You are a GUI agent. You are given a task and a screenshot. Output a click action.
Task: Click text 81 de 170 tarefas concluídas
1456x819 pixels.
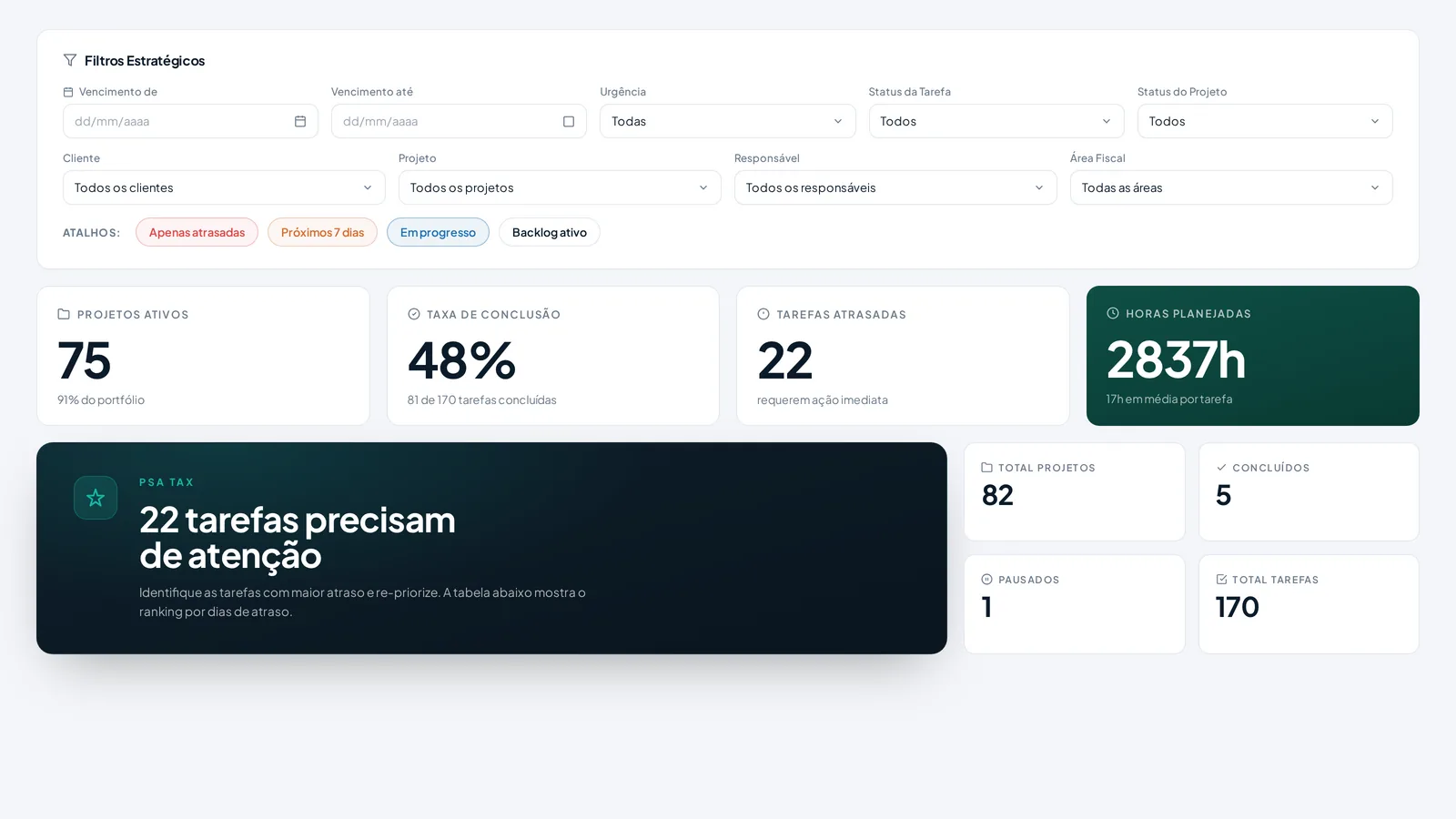[x=482, y=399]
